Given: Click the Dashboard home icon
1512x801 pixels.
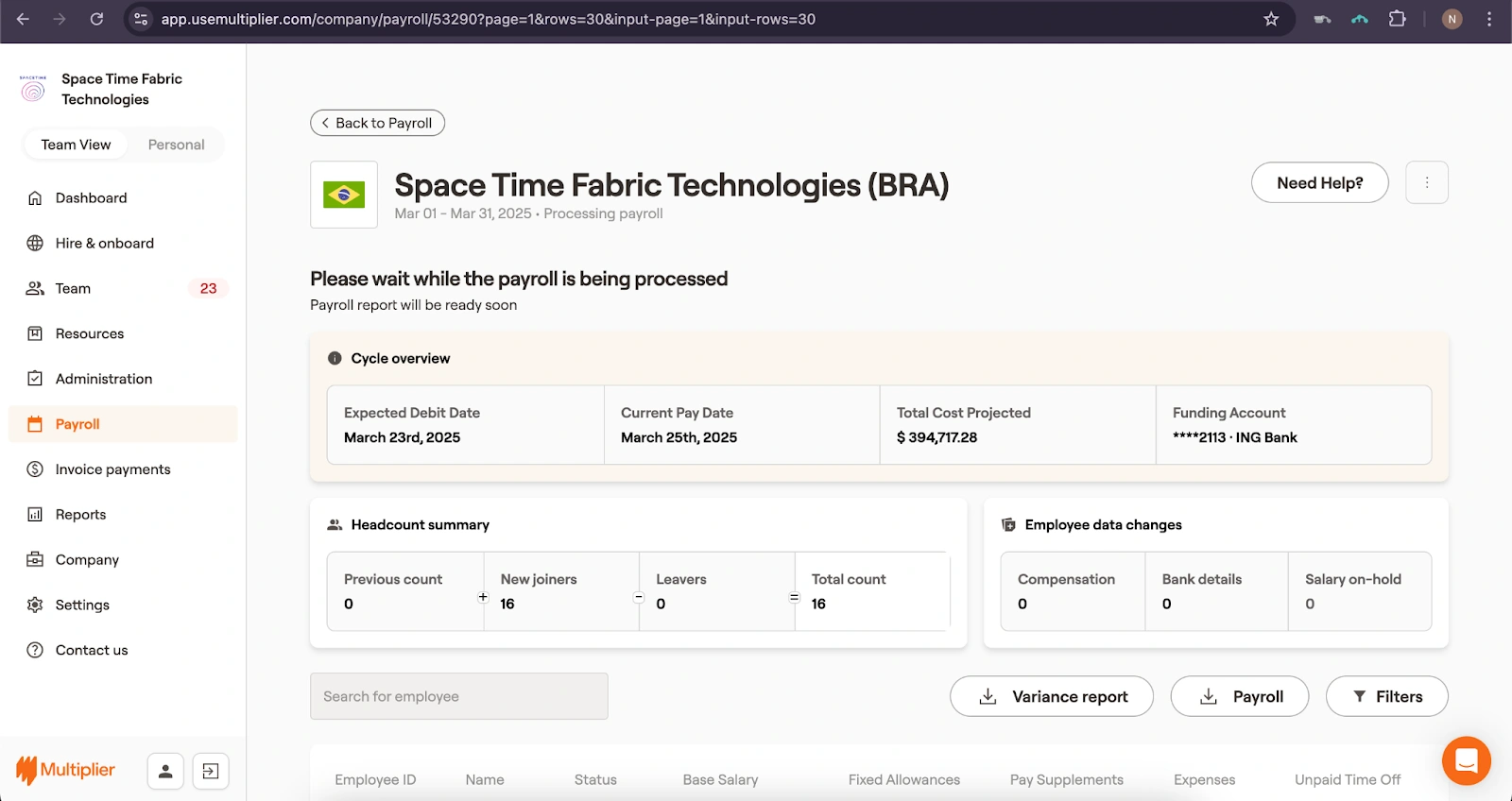Looking at the screenshot, I should coord(35,197).
